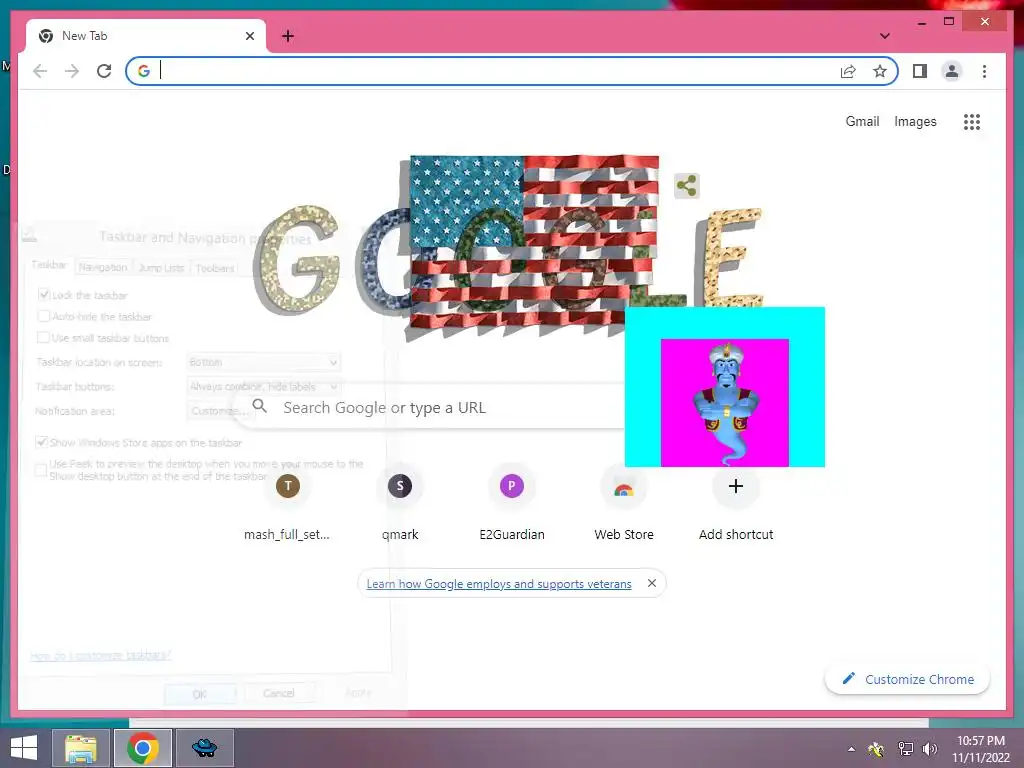Close the New Tab tab
Screen dimensions: 1024x768
249,36
